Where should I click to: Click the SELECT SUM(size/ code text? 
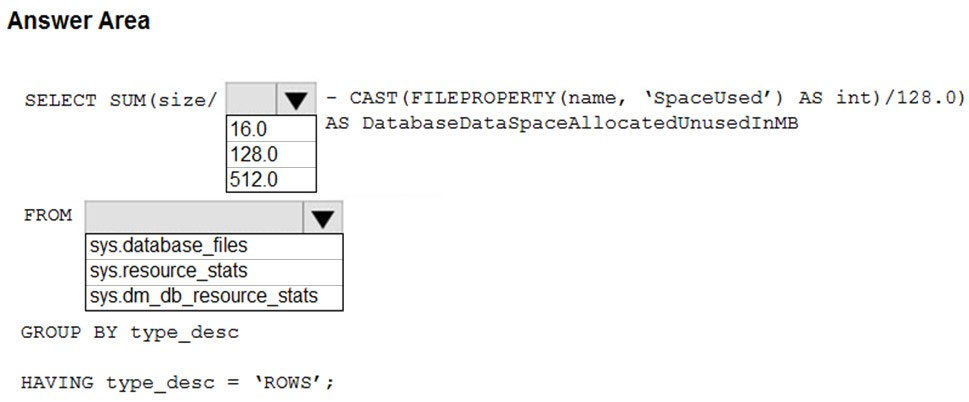(x=122, y=100)
